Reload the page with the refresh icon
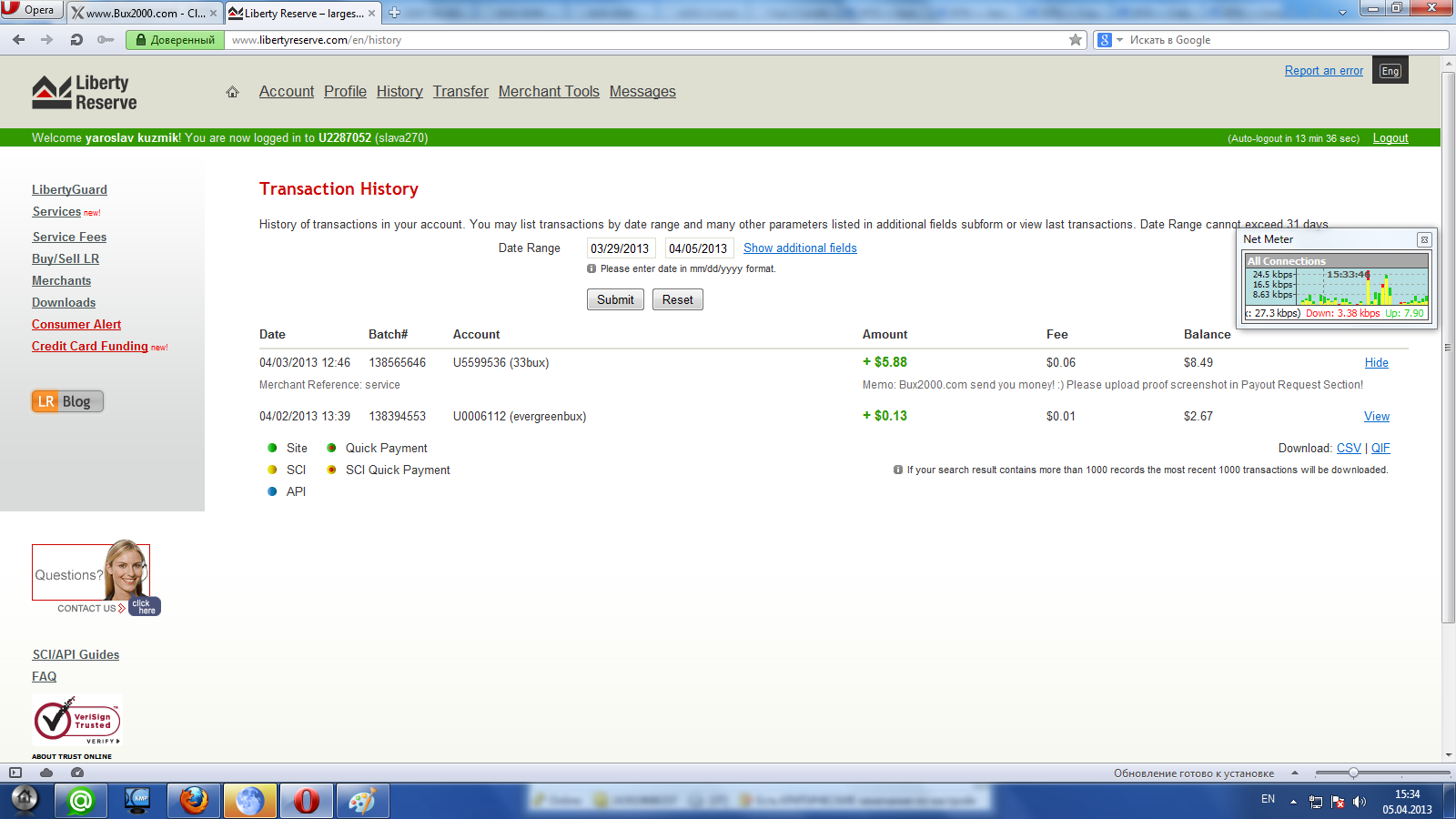 (x=76, y=40)
